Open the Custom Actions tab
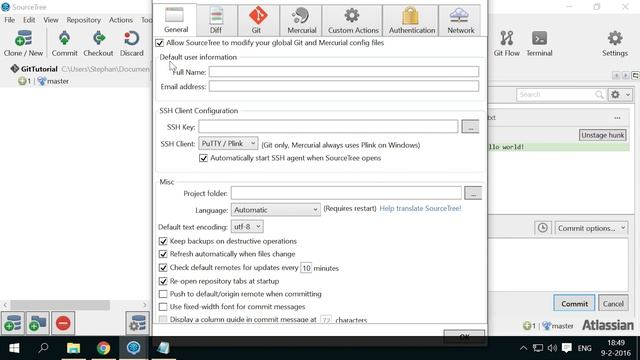The image size is (640, 360). (x=353, y=20)
